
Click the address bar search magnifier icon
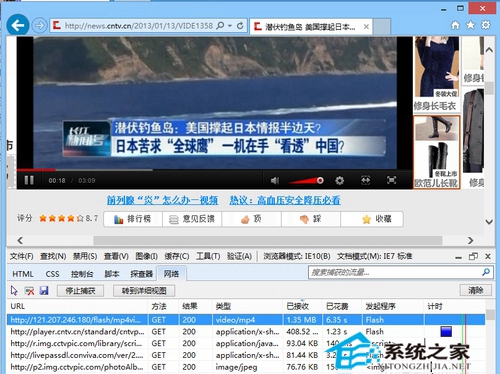220,26
